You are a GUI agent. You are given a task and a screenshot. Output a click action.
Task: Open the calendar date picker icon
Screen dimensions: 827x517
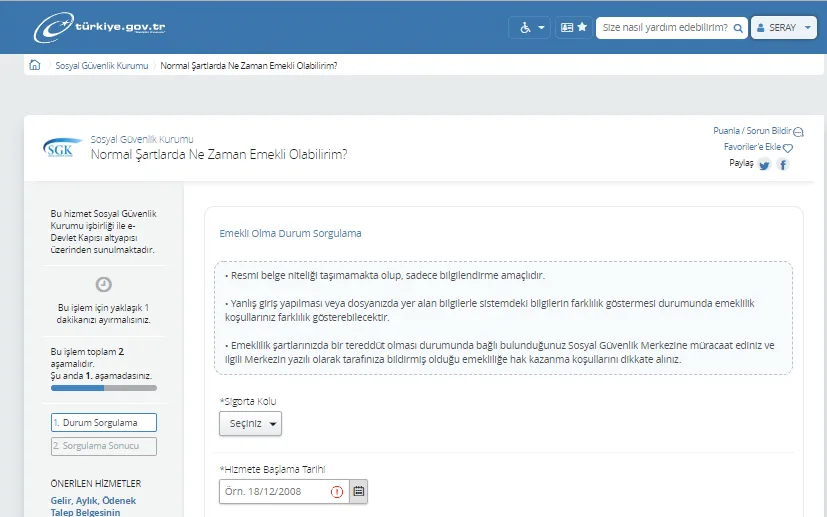pyautogui.click(x=359, y=492)
